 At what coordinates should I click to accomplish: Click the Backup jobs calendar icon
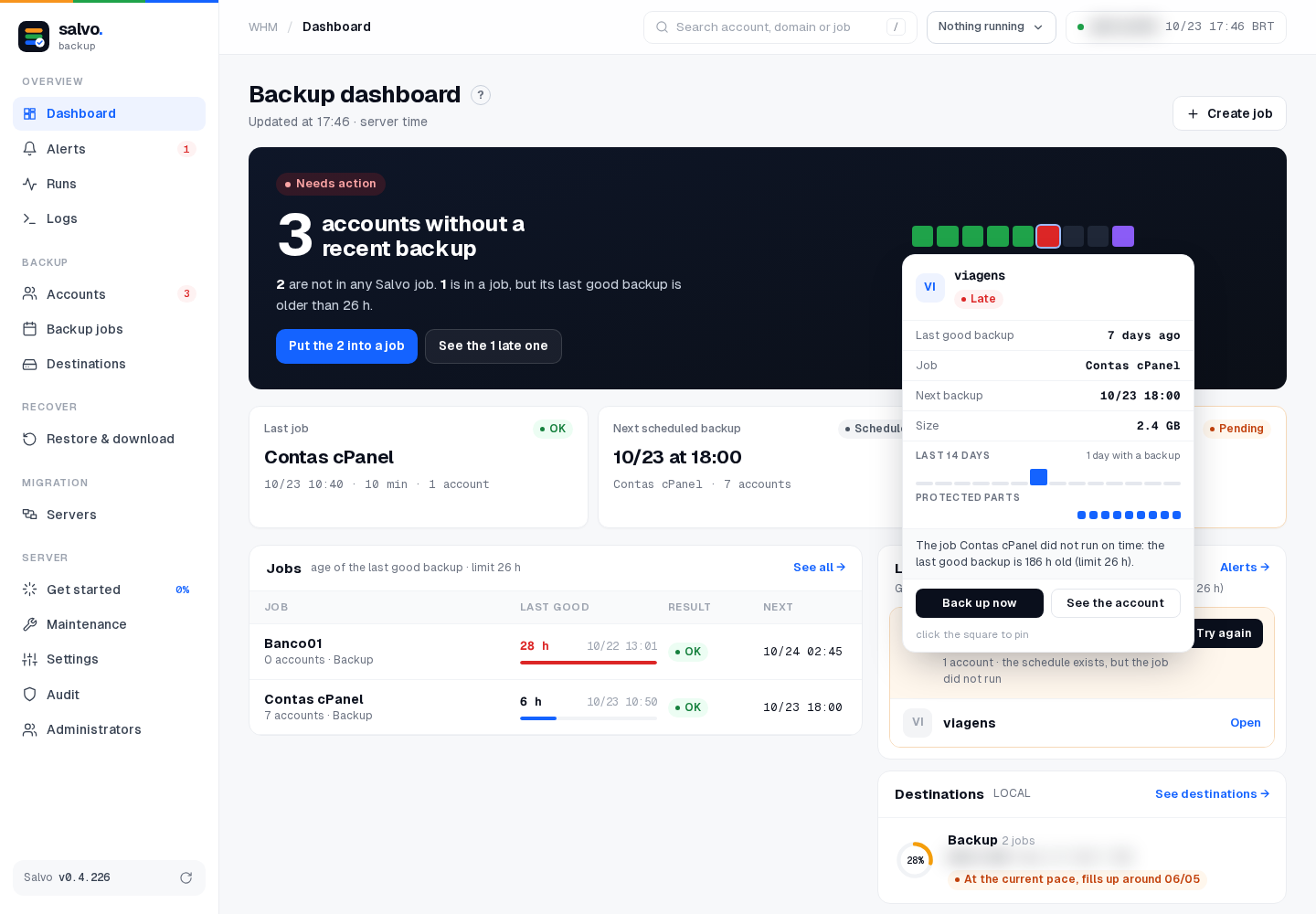[29, 329]
